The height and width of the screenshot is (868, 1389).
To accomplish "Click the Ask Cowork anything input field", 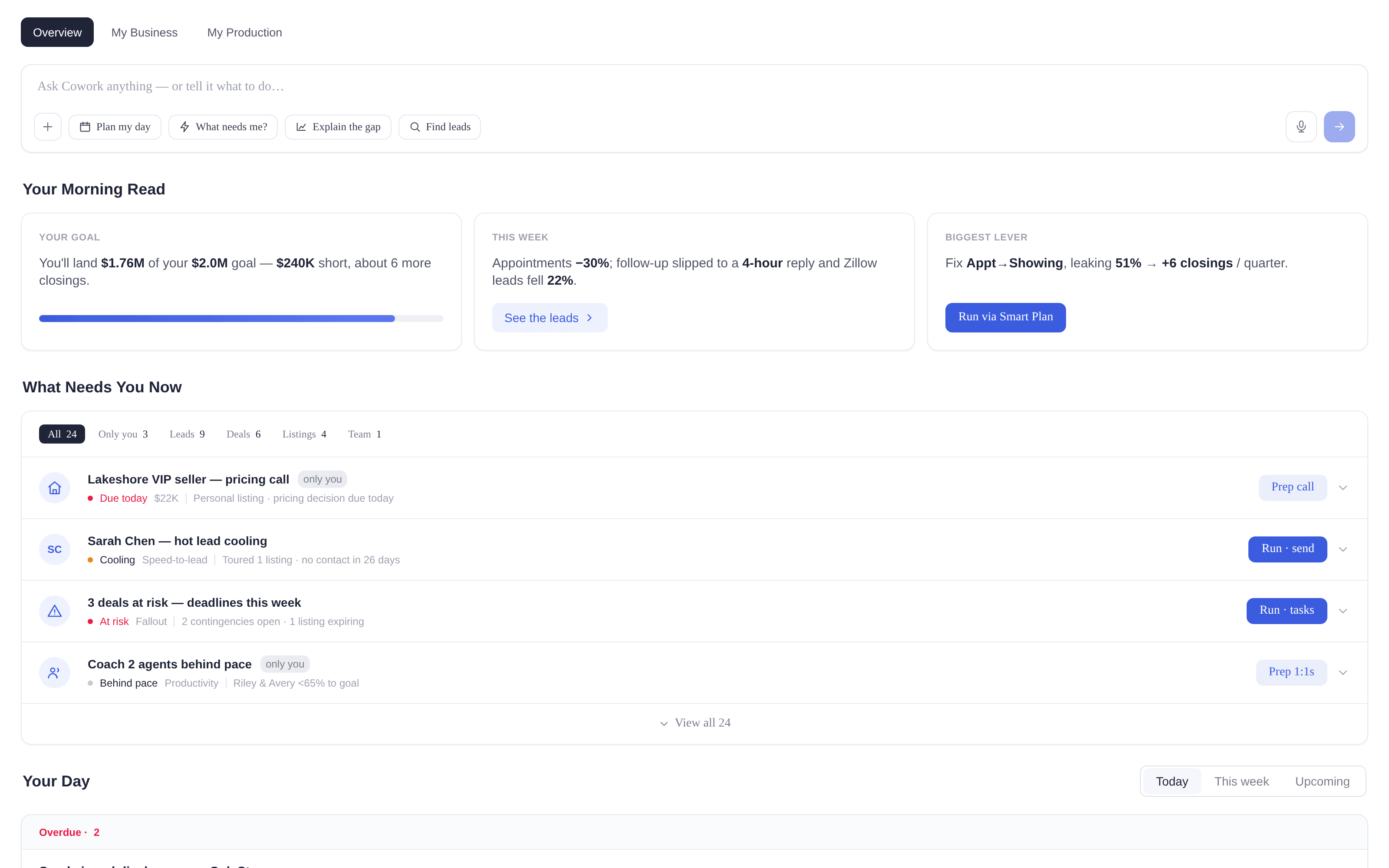I will (694, 86).
